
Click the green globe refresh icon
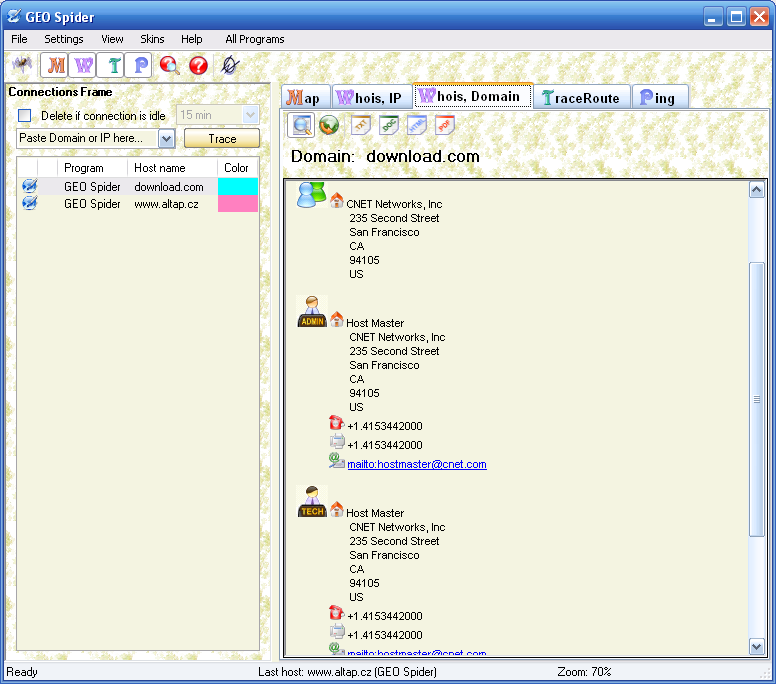coord(329,125)
